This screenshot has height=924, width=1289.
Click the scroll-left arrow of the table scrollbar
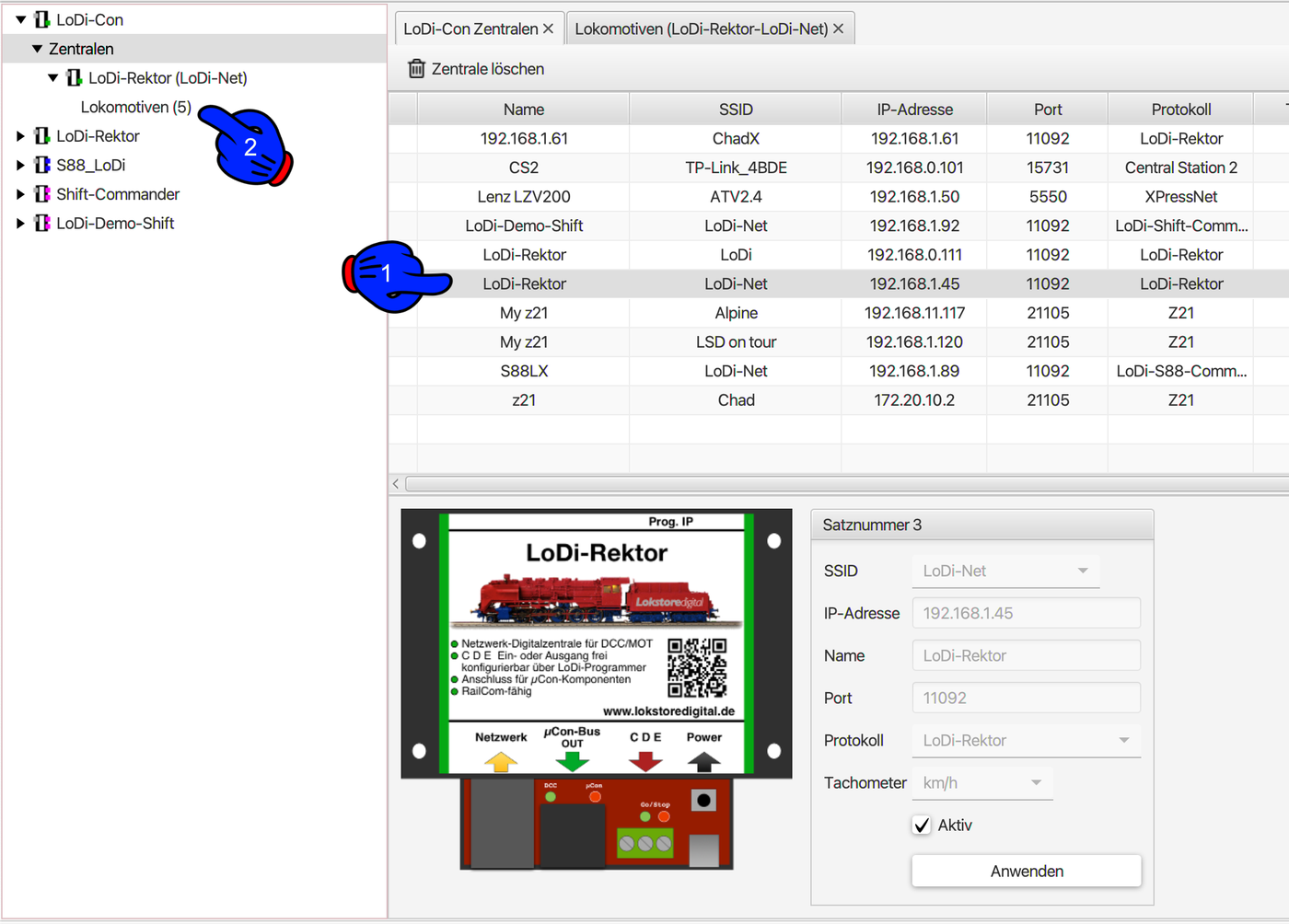[396, 484]
